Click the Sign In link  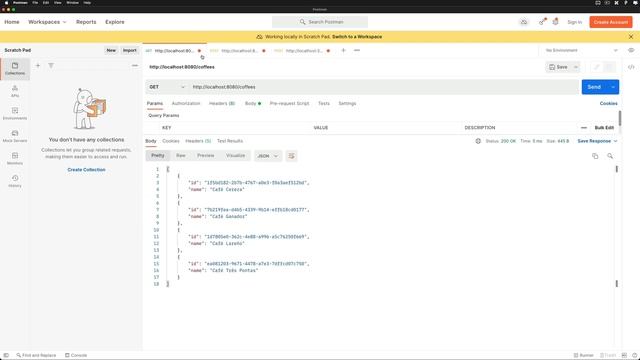pos(575,22)
